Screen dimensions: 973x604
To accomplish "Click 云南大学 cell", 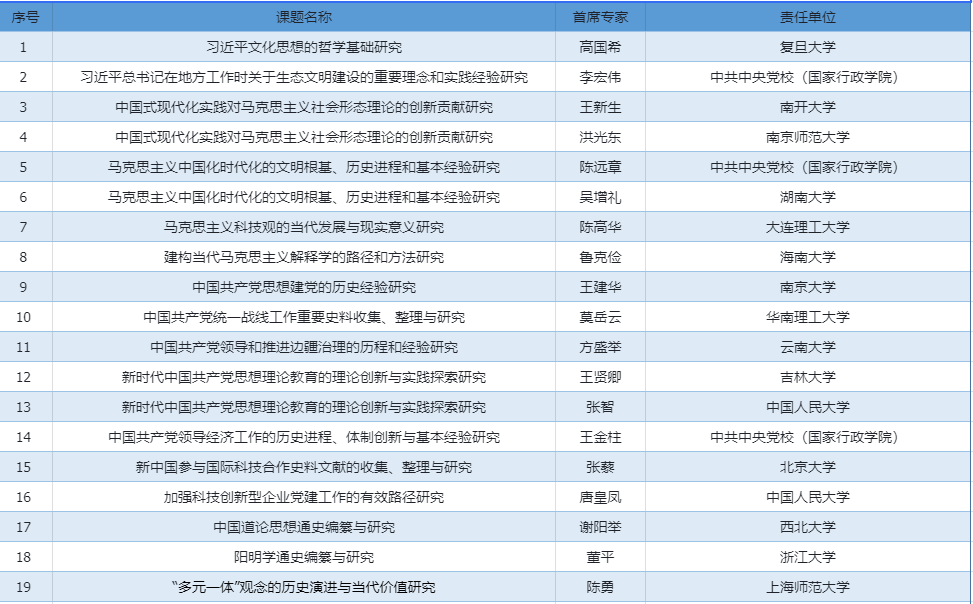I will (x=807, y=347).
